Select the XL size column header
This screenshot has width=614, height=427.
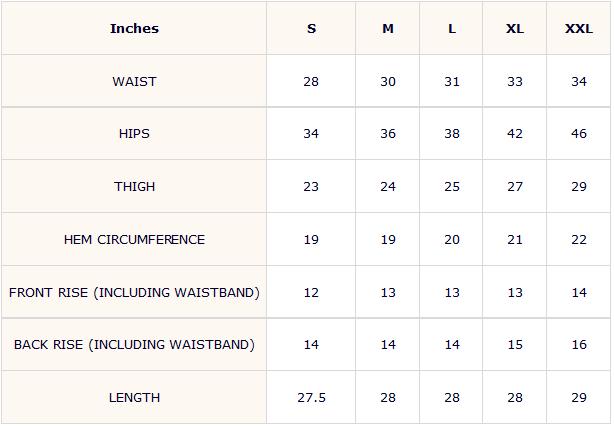pyautogui.click(x=515, y=29)
